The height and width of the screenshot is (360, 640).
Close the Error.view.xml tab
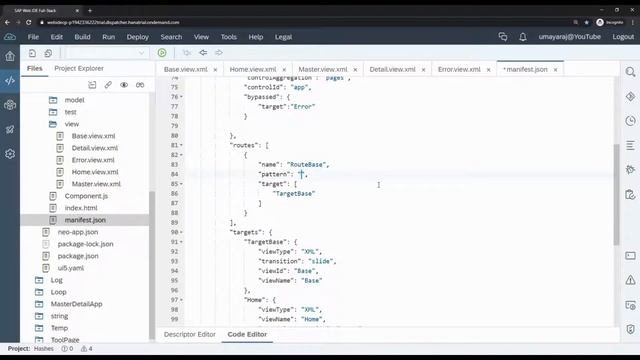(488, 70)
